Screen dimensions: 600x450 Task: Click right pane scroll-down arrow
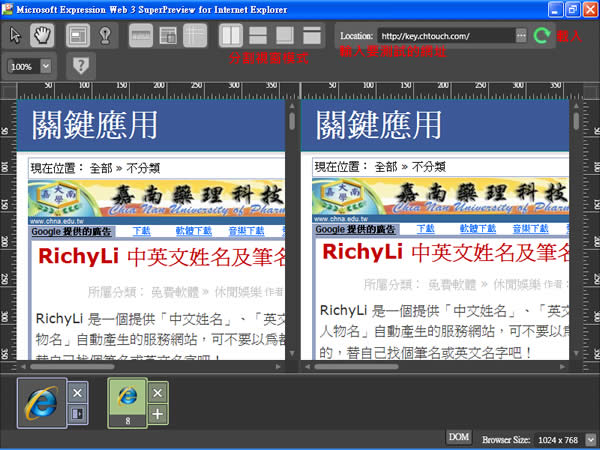coord(576,353)
